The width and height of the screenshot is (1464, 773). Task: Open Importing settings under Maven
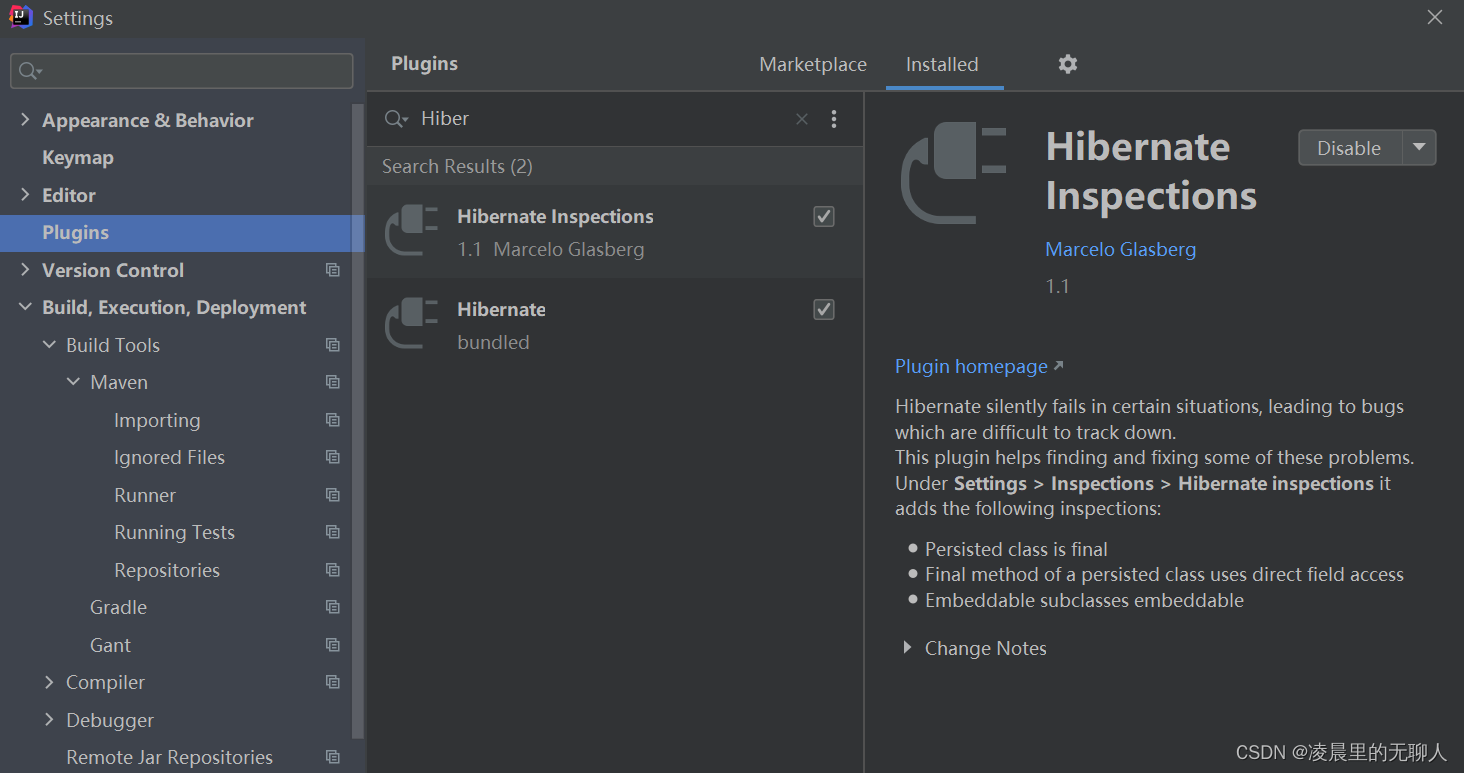157,420
